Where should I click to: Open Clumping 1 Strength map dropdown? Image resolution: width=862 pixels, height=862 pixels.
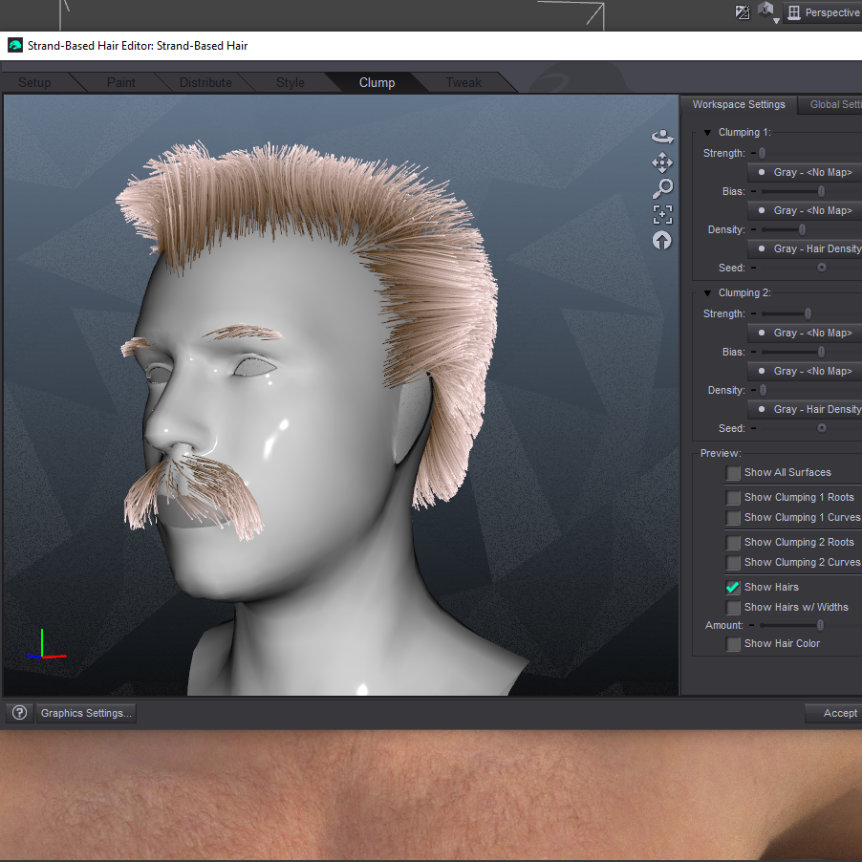(805, 172)
